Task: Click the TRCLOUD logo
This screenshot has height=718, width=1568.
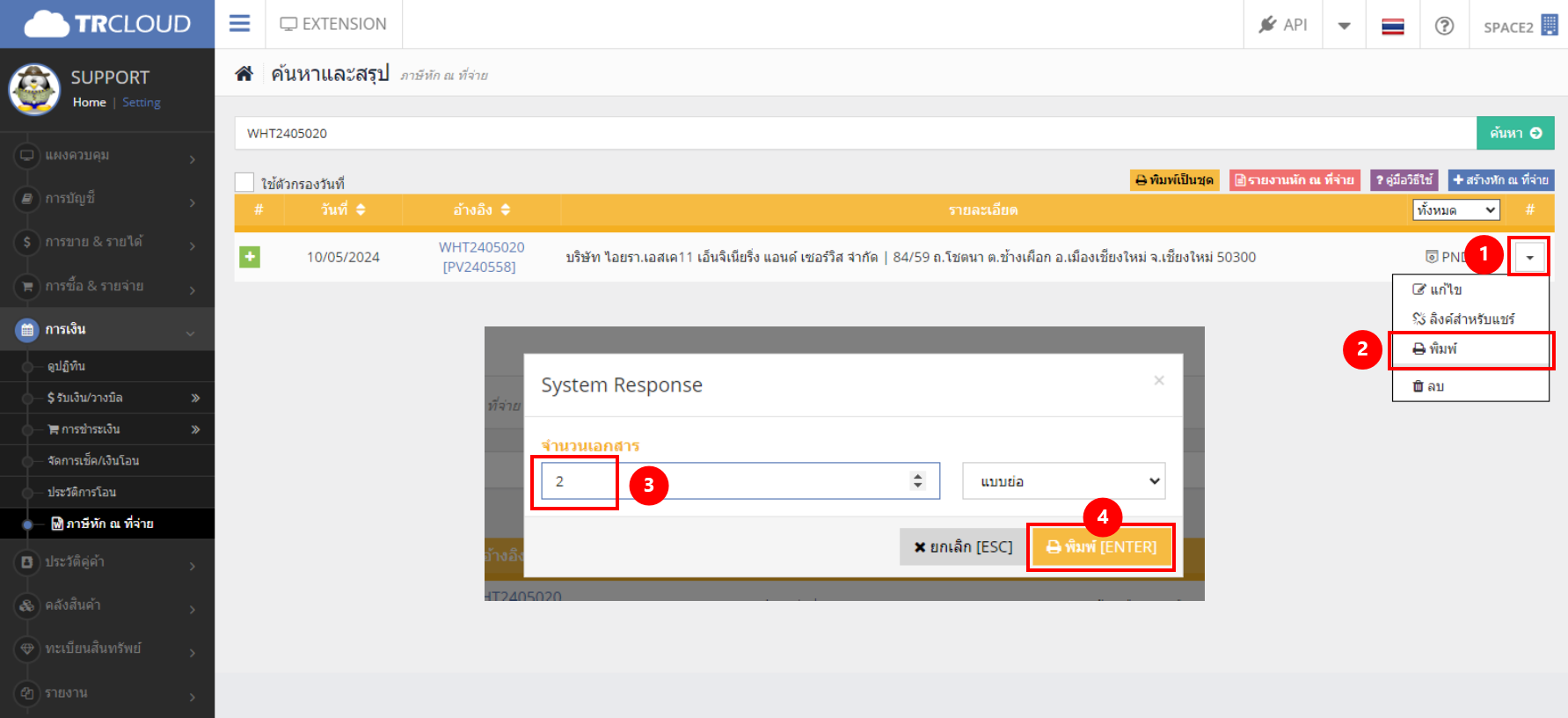Action: pos(107,24)
